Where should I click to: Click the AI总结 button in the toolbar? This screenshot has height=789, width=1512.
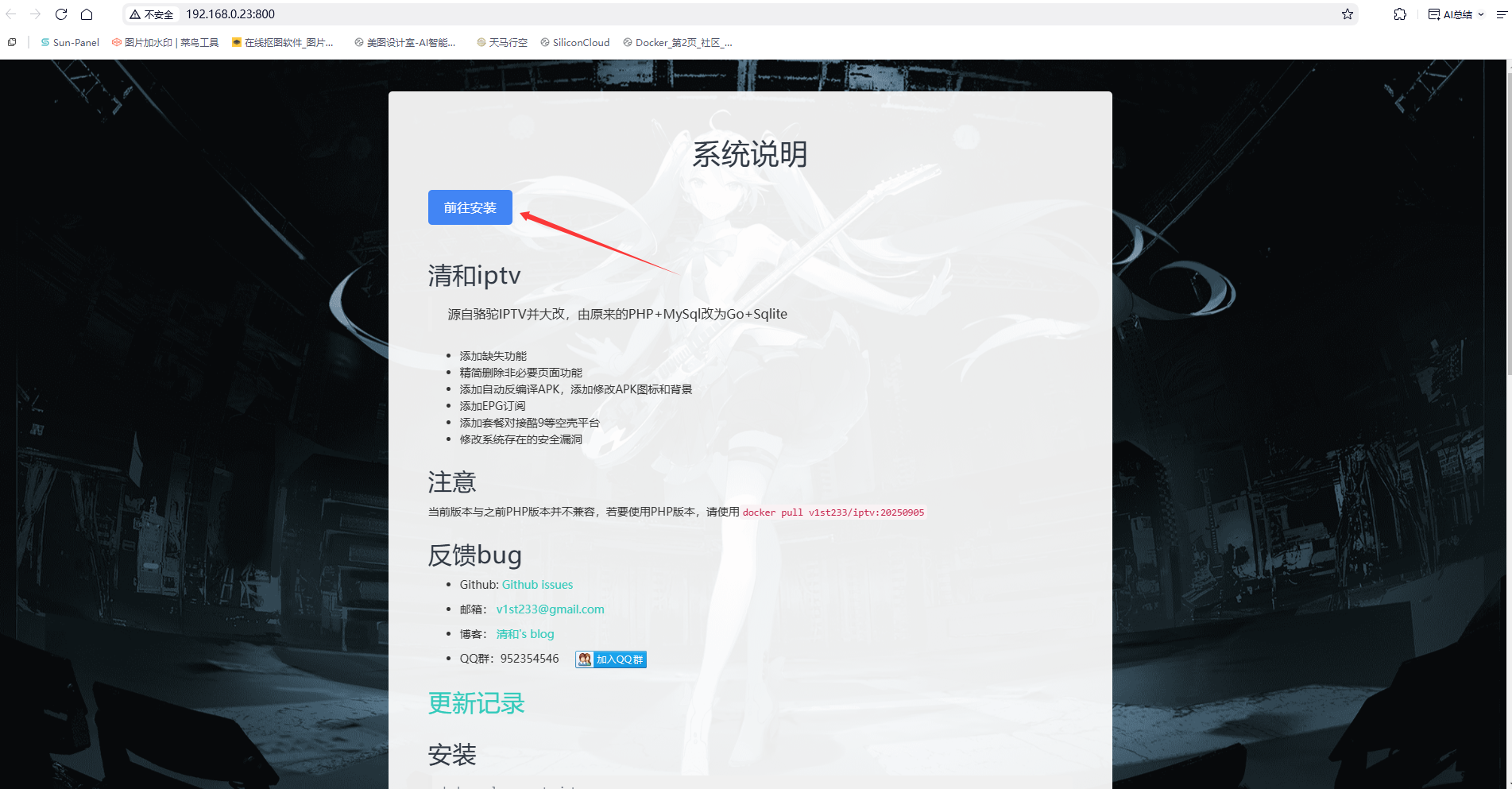1450,14
